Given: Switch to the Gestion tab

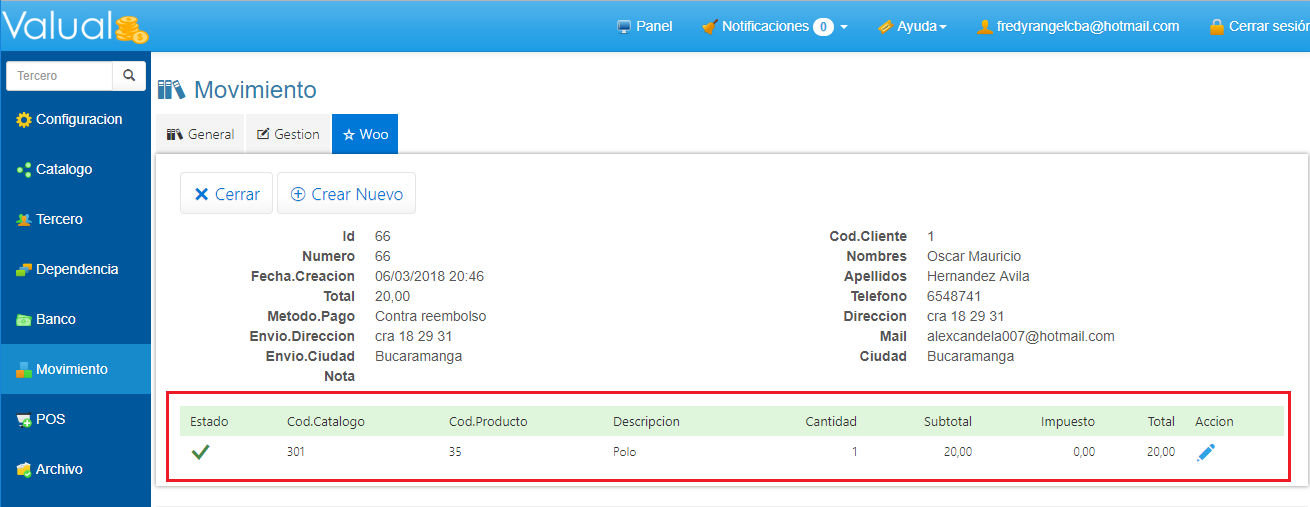Looking at the screenshot, I should pyautogui.click(x=288, y=134).
